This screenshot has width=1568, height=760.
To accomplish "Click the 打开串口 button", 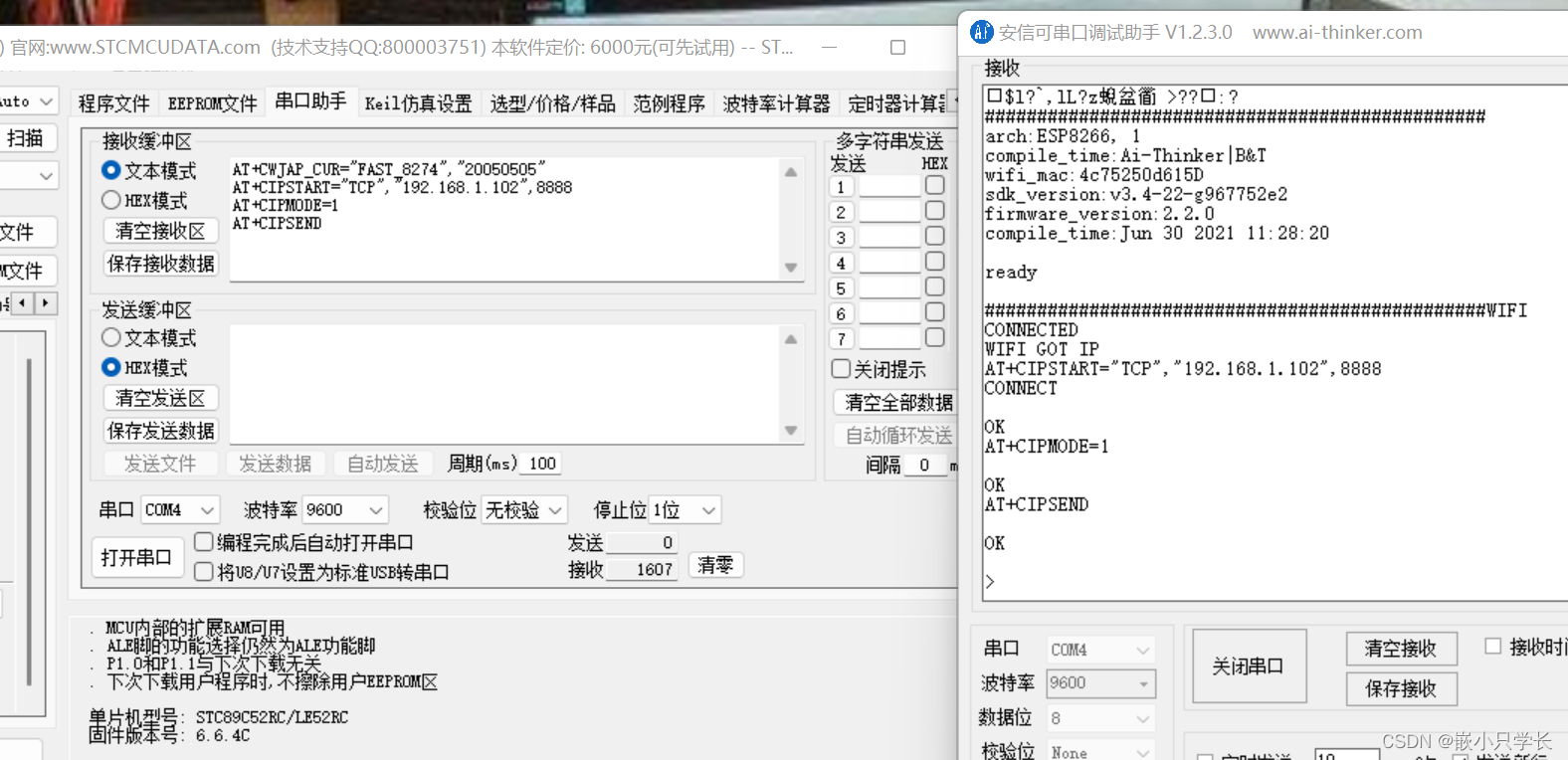I will [136, 558].
